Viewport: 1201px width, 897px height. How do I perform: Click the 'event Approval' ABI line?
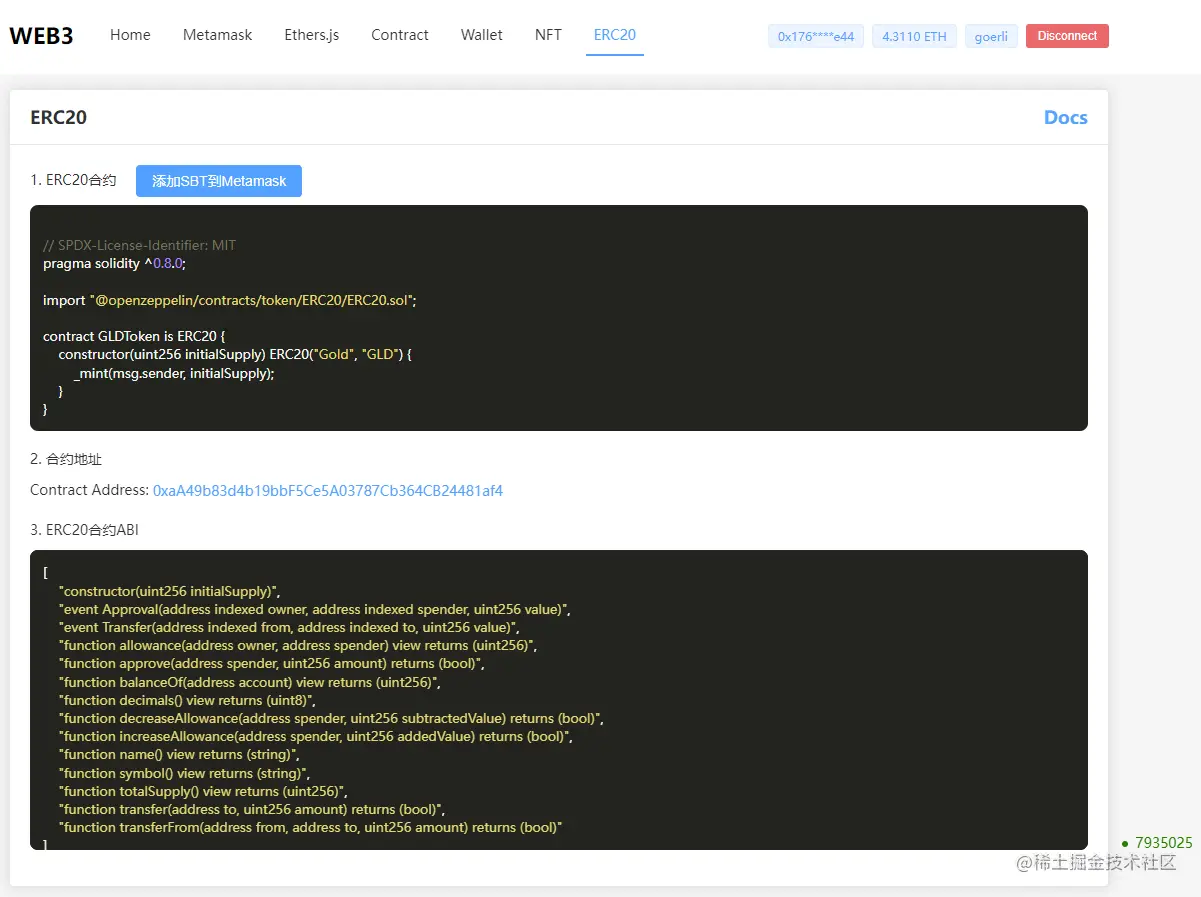click(315, 609)
